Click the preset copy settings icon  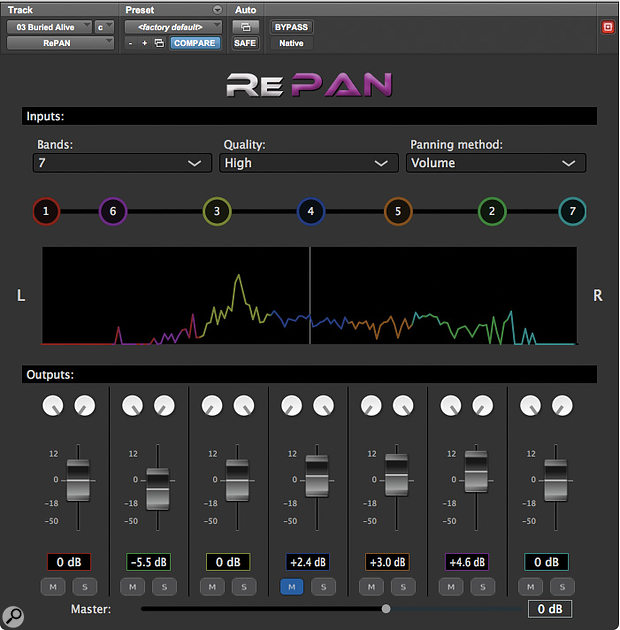coord(160,43)
